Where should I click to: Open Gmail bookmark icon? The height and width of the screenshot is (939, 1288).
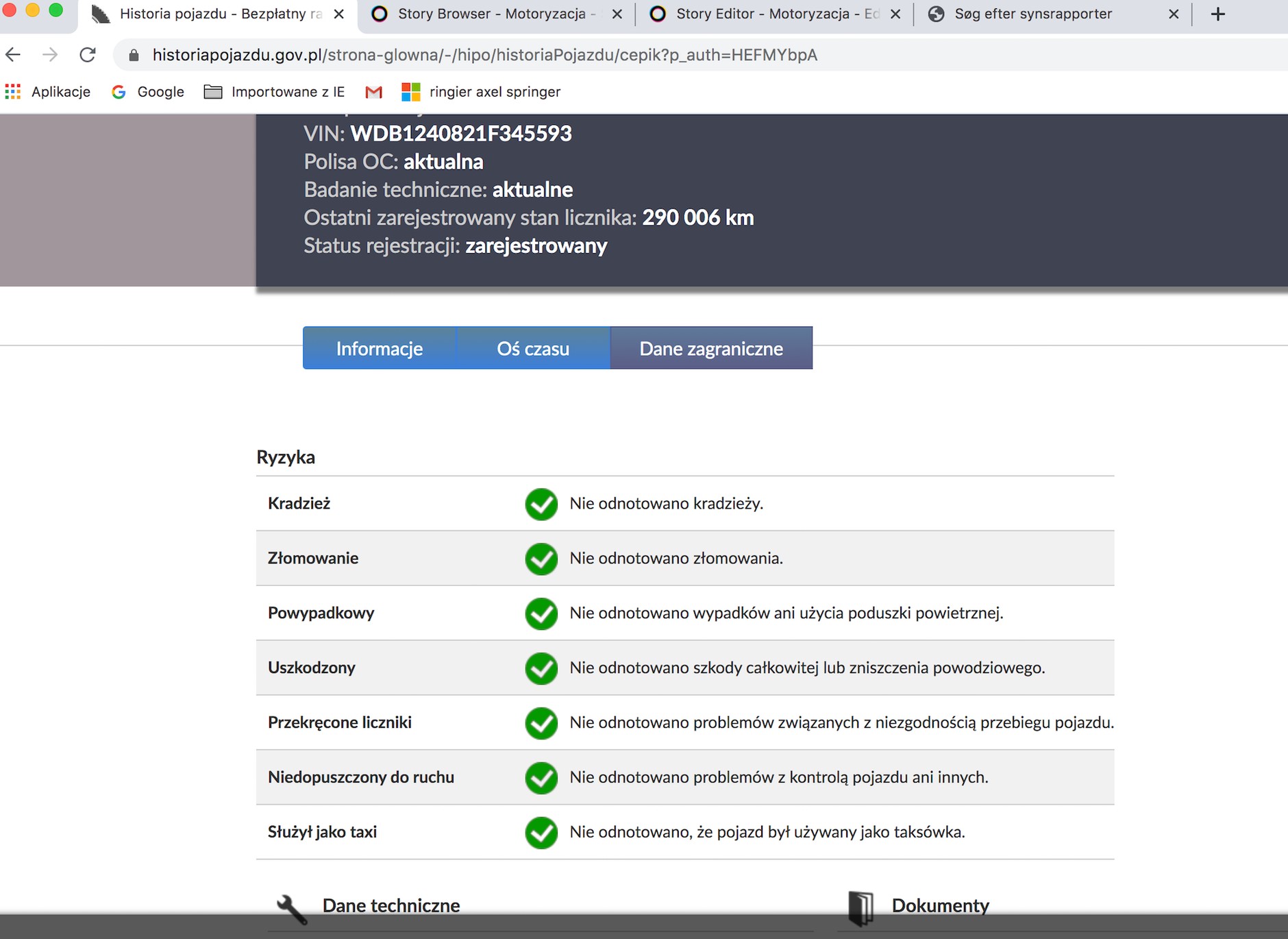coord(373,92)
